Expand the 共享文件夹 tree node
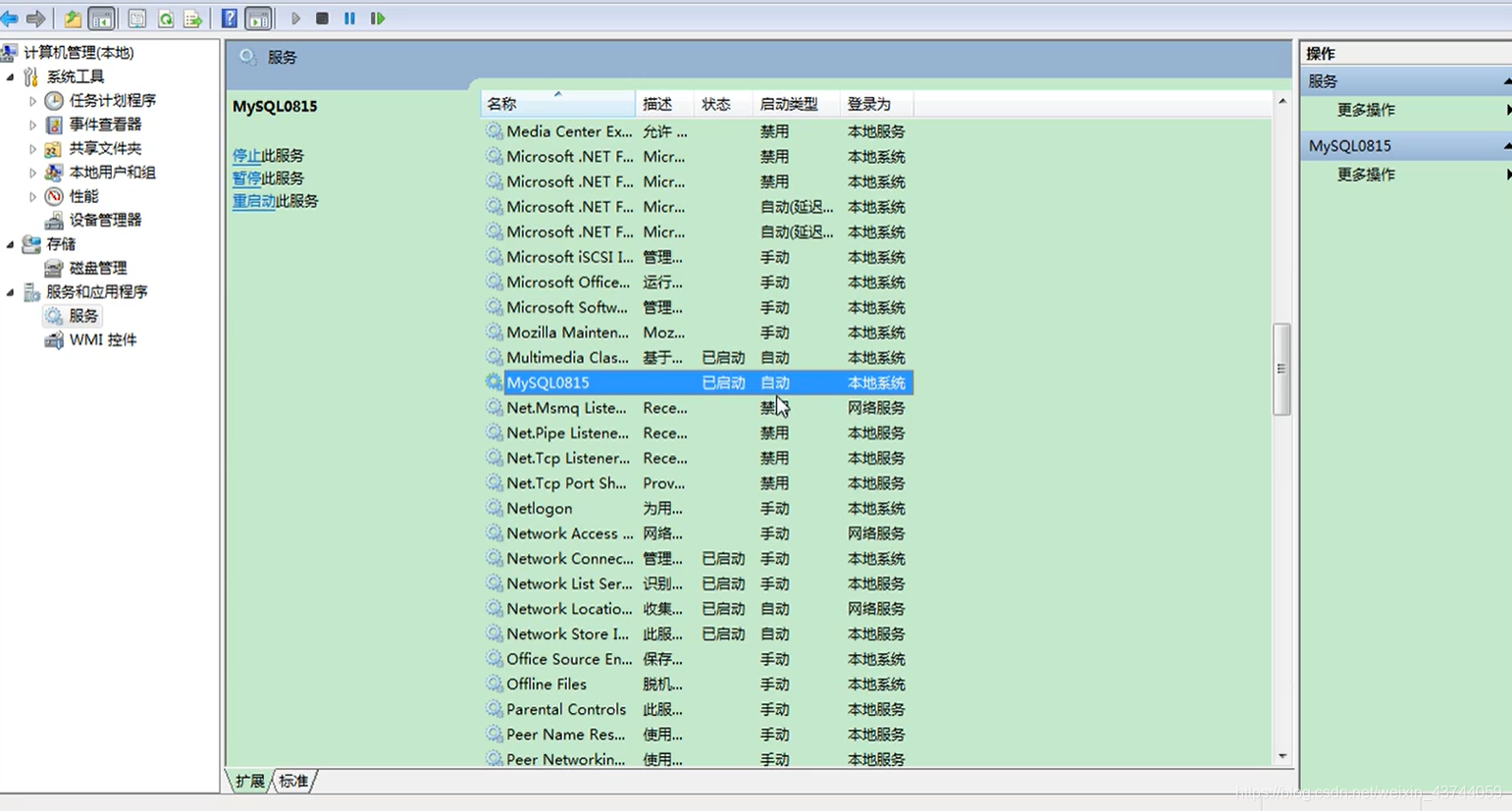Image resolution: width=1512 pixels, height=811 pixels. pos(32,149)
